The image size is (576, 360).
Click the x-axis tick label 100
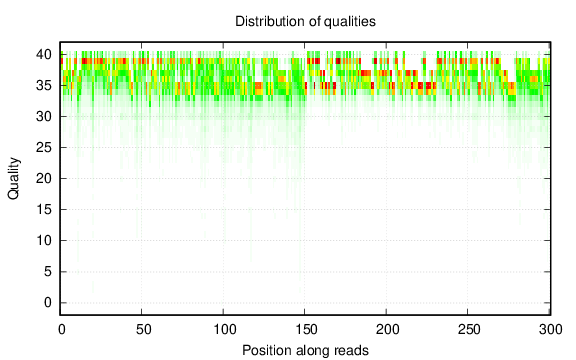point(225,330)
